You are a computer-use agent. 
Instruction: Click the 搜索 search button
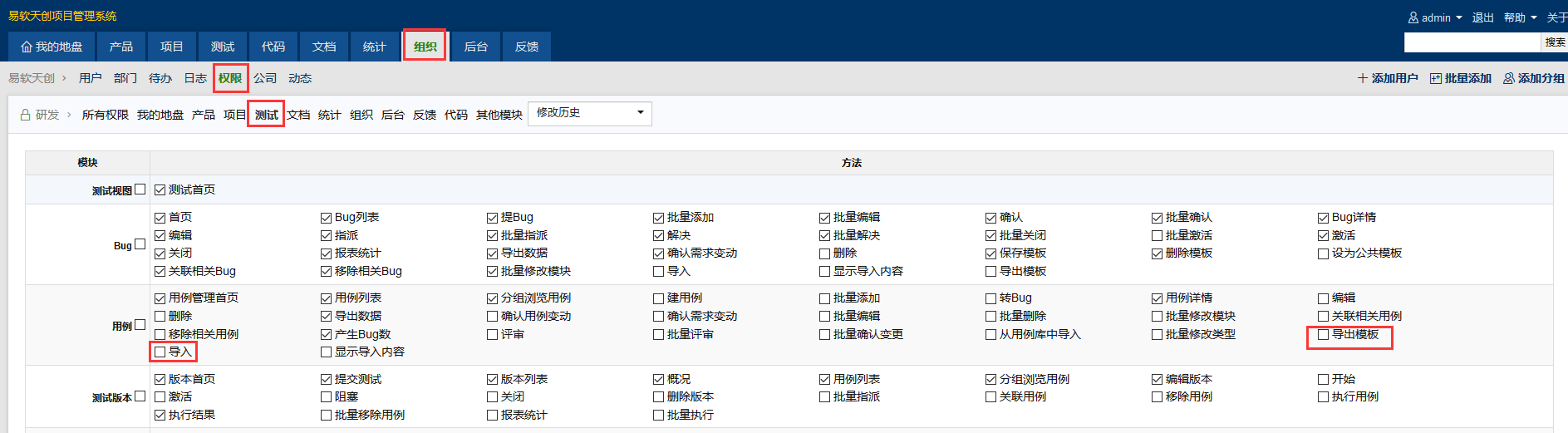pos(1555,42)
